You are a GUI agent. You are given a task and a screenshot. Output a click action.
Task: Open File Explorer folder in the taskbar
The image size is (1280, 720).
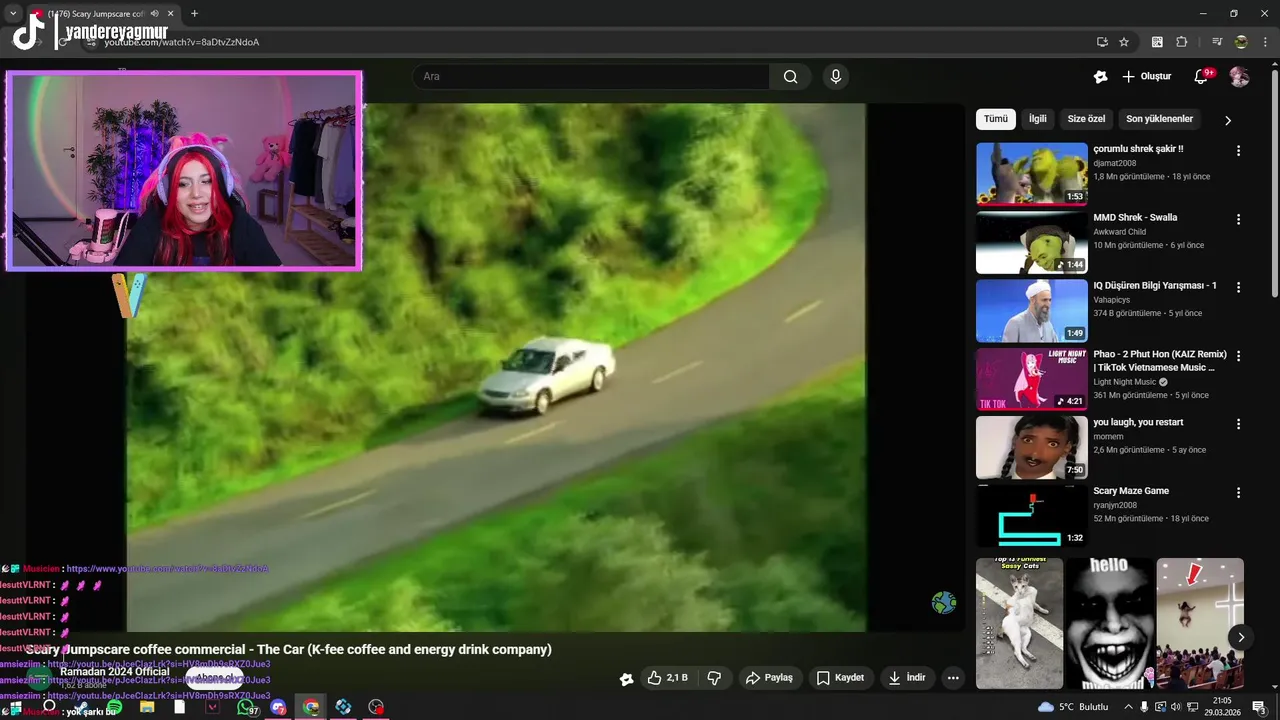147,707
